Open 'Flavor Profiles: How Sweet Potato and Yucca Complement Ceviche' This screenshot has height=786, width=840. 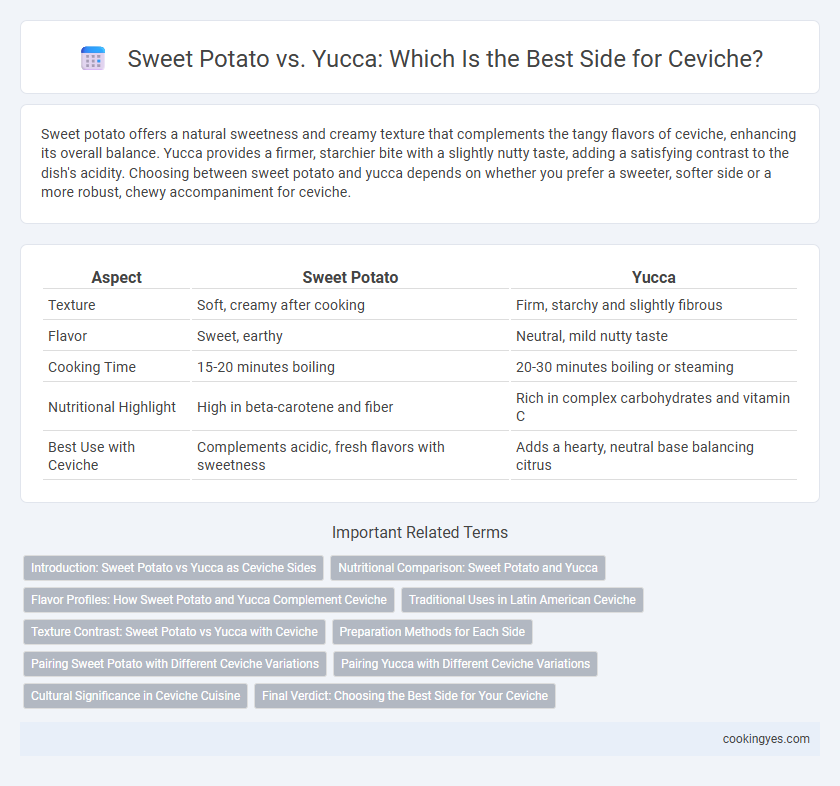tap(209, 600)
